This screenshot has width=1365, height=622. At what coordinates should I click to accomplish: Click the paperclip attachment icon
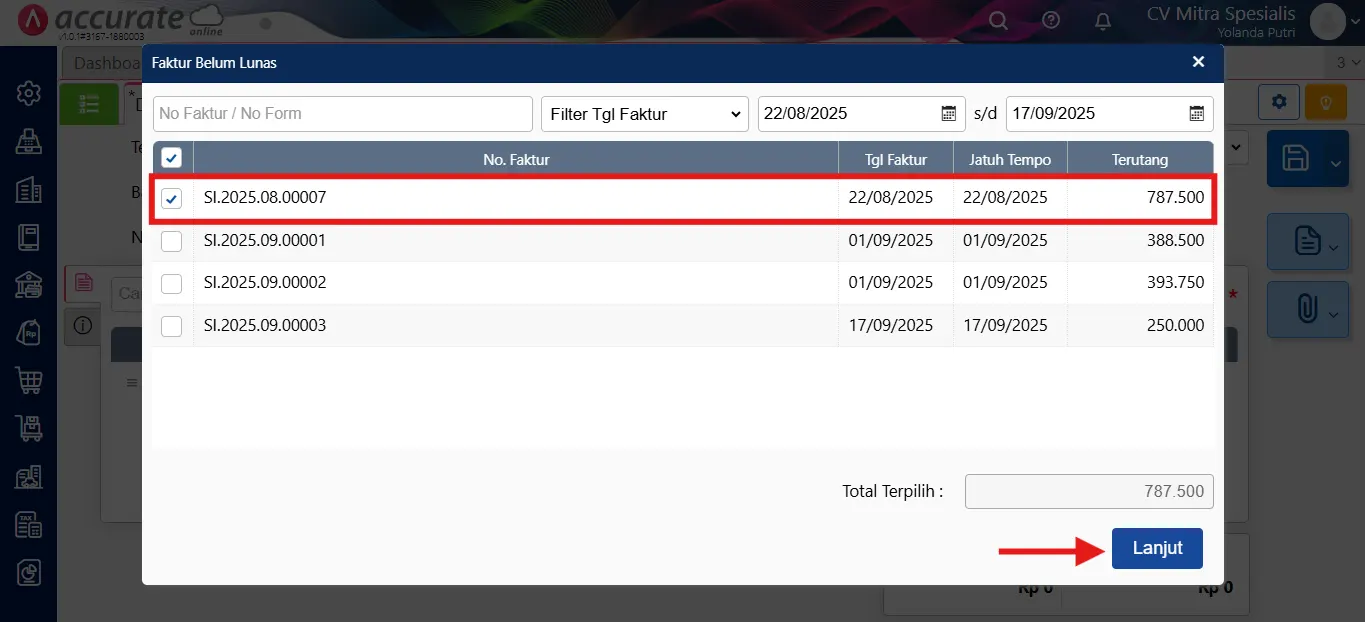1306,309
